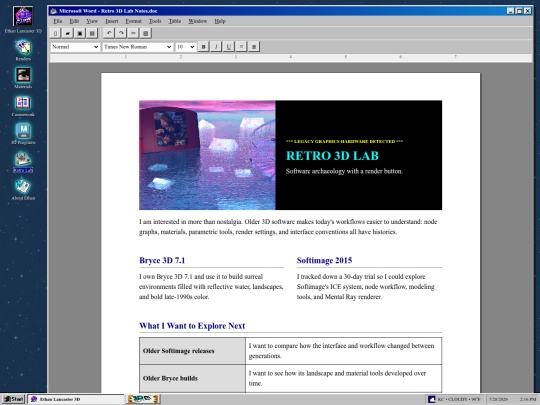Select the Materials desktop icon
The width and height of the screenshot is (540, 405).
[23, 78]
